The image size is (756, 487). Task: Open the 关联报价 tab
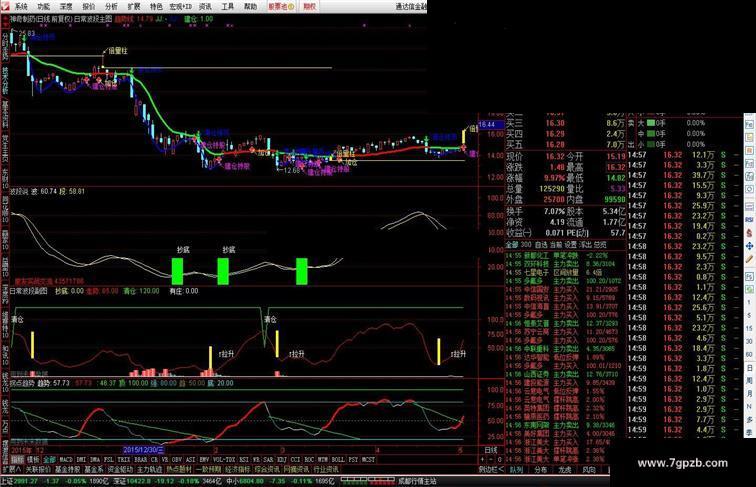(38, 469)
